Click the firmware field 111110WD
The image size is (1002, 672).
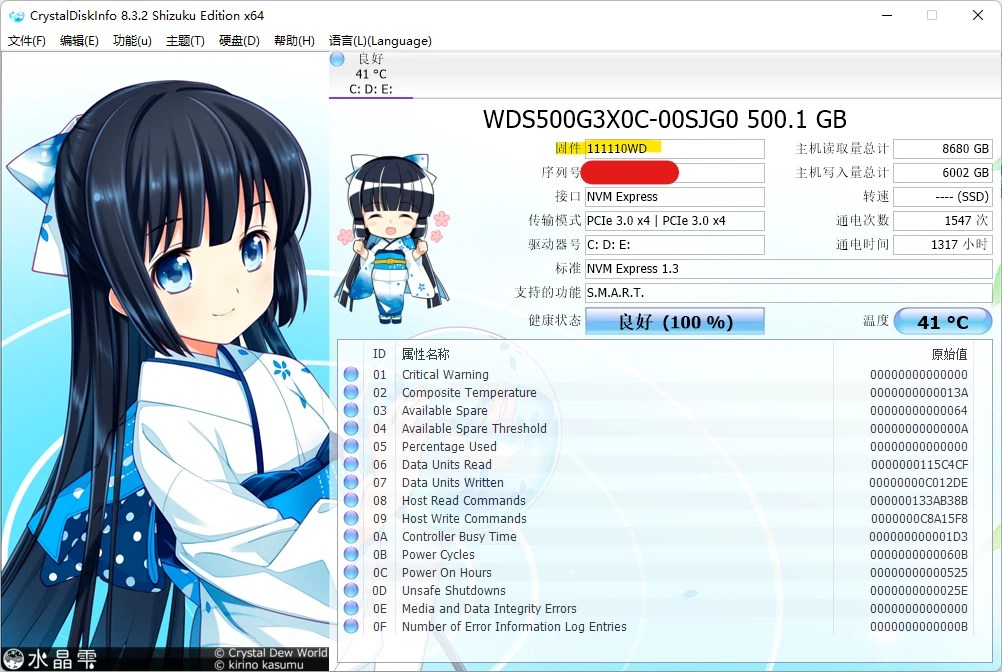pyautogui.click(x=674, y=149)
